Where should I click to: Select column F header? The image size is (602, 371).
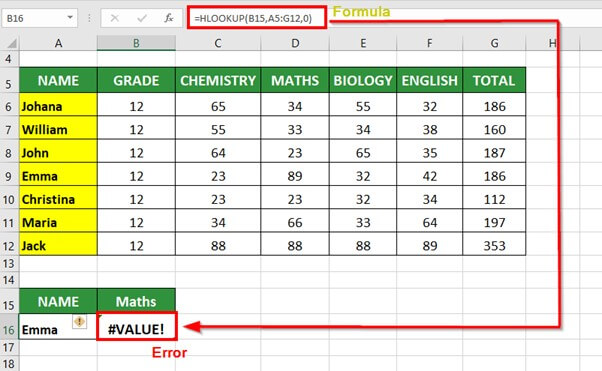click(x=430, y=43)
